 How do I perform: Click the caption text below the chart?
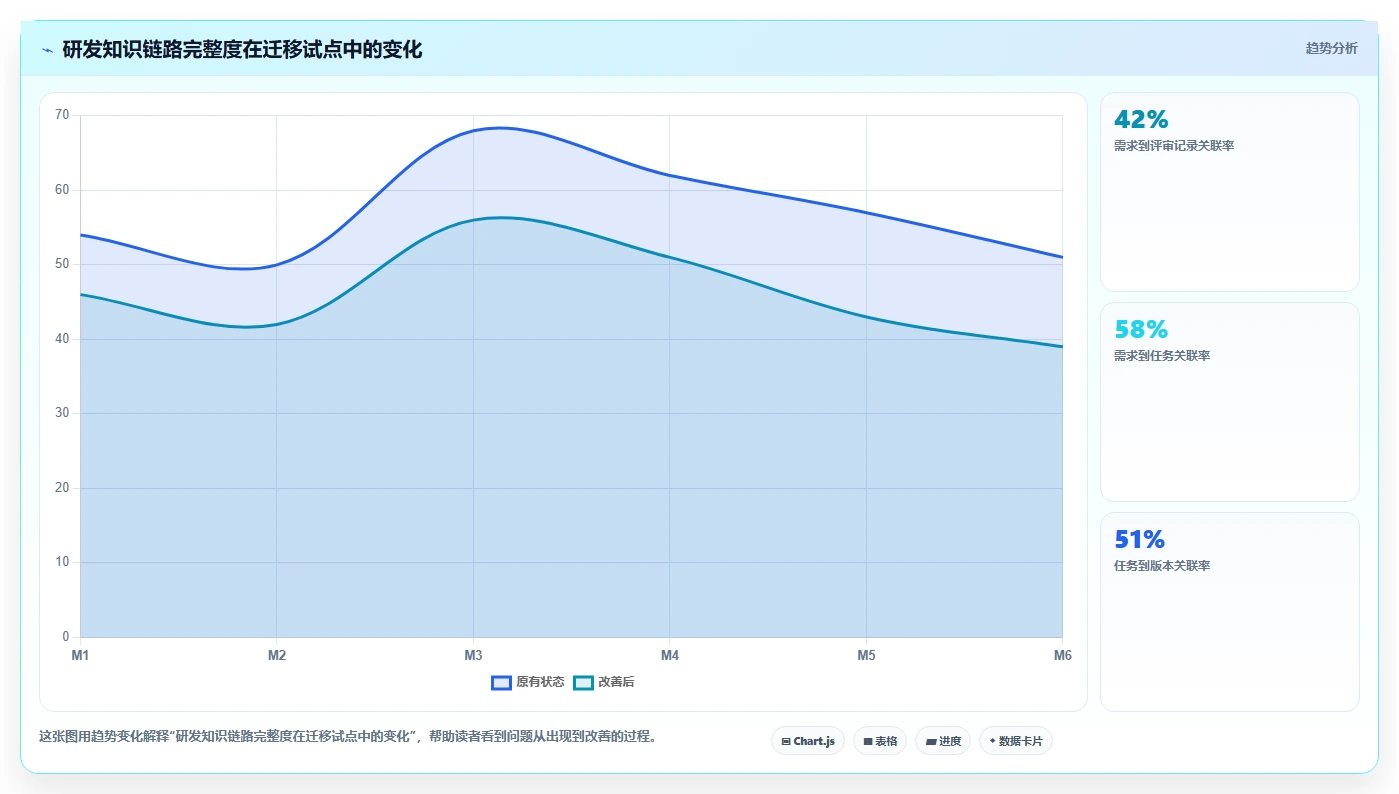[348, 736]
